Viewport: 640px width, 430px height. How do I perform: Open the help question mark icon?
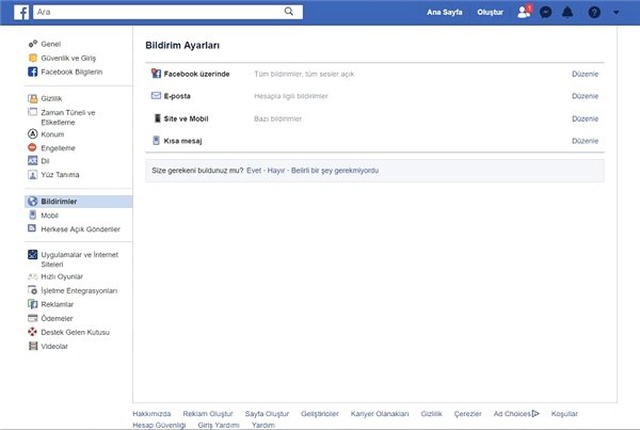click(x=594, y=12)
